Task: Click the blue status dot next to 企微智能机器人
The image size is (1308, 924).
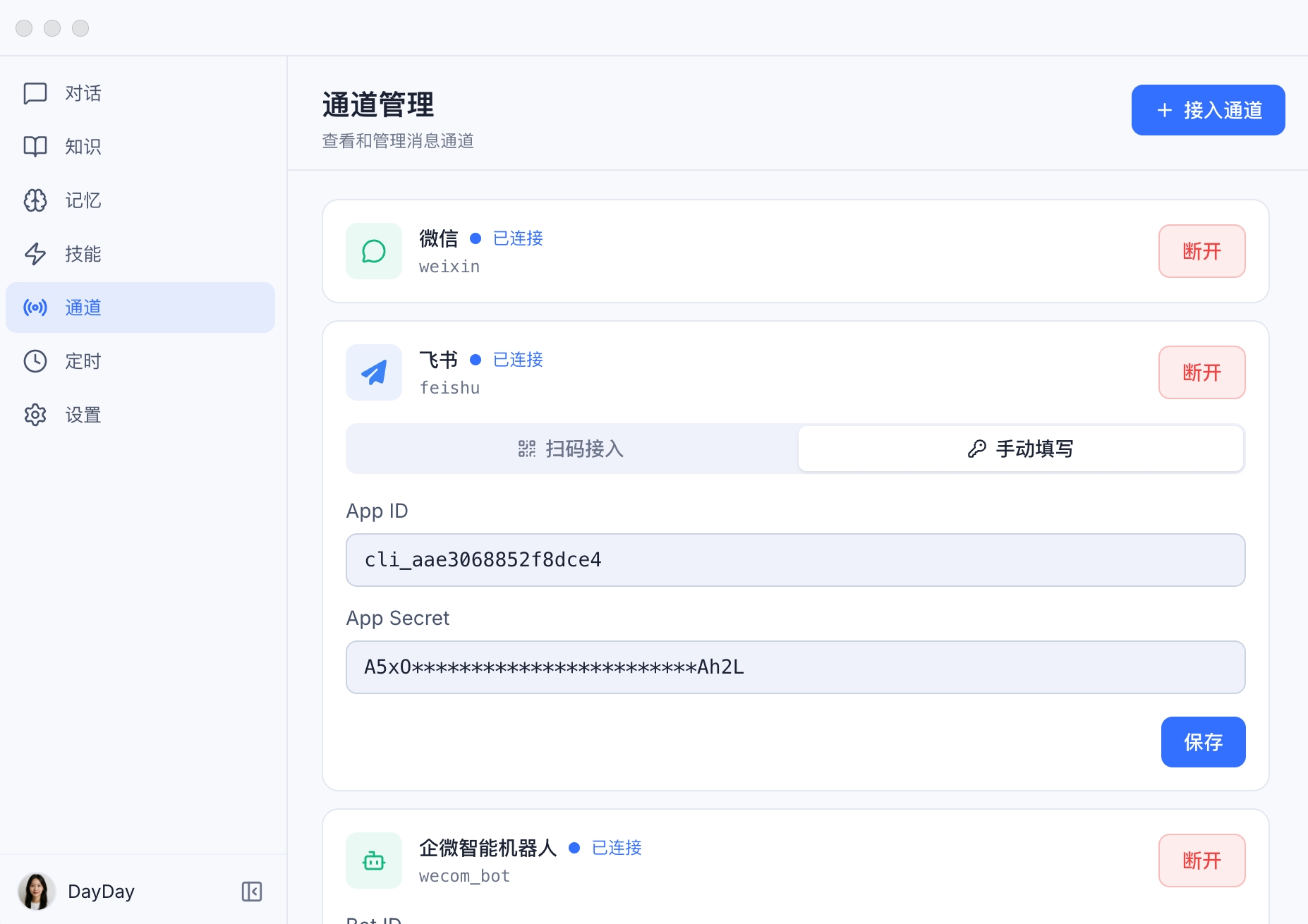Action: point(574,848)
